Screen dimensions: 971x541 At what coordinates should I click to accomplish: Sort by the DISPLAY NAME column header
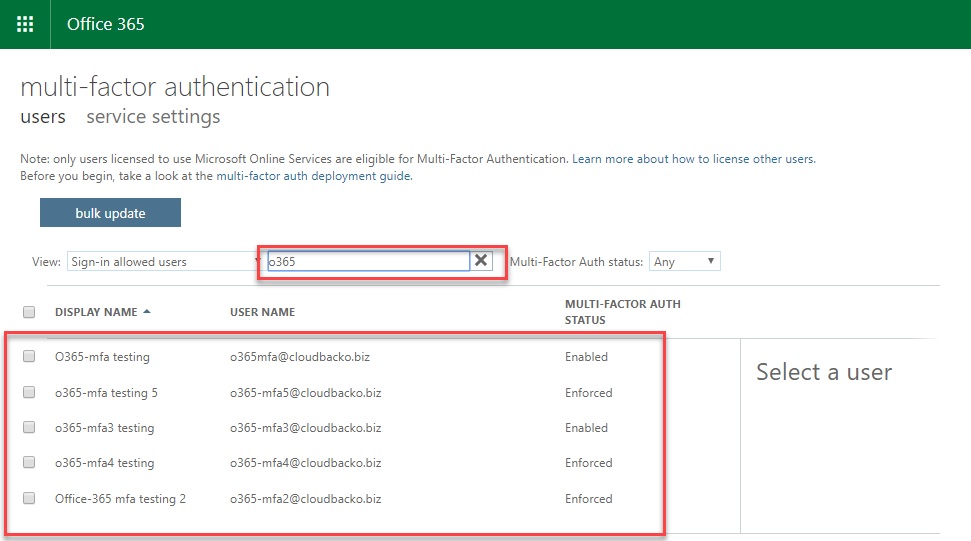pos(96,312)
